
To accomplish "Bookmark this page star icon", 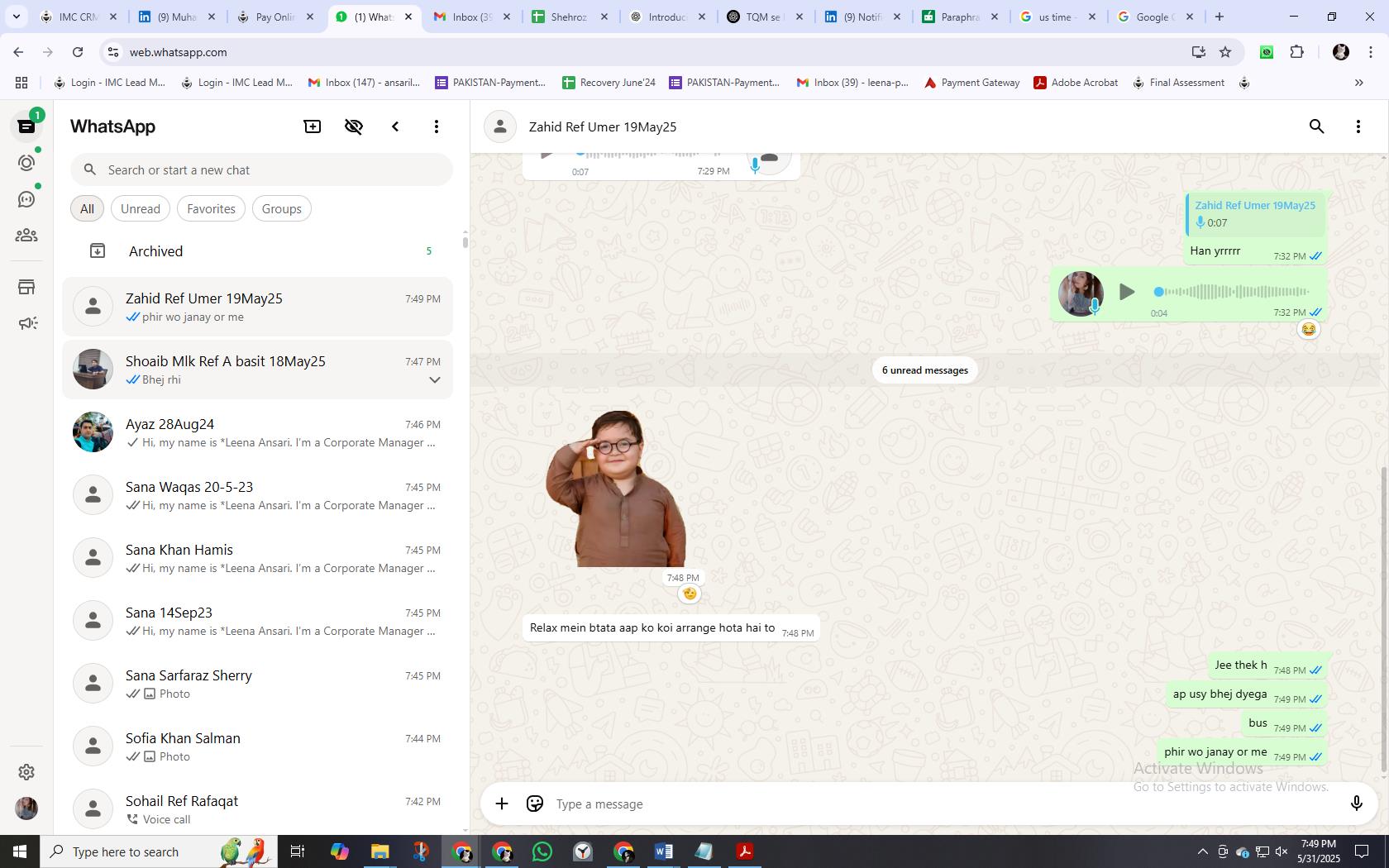I will (x=1225, y=52).
